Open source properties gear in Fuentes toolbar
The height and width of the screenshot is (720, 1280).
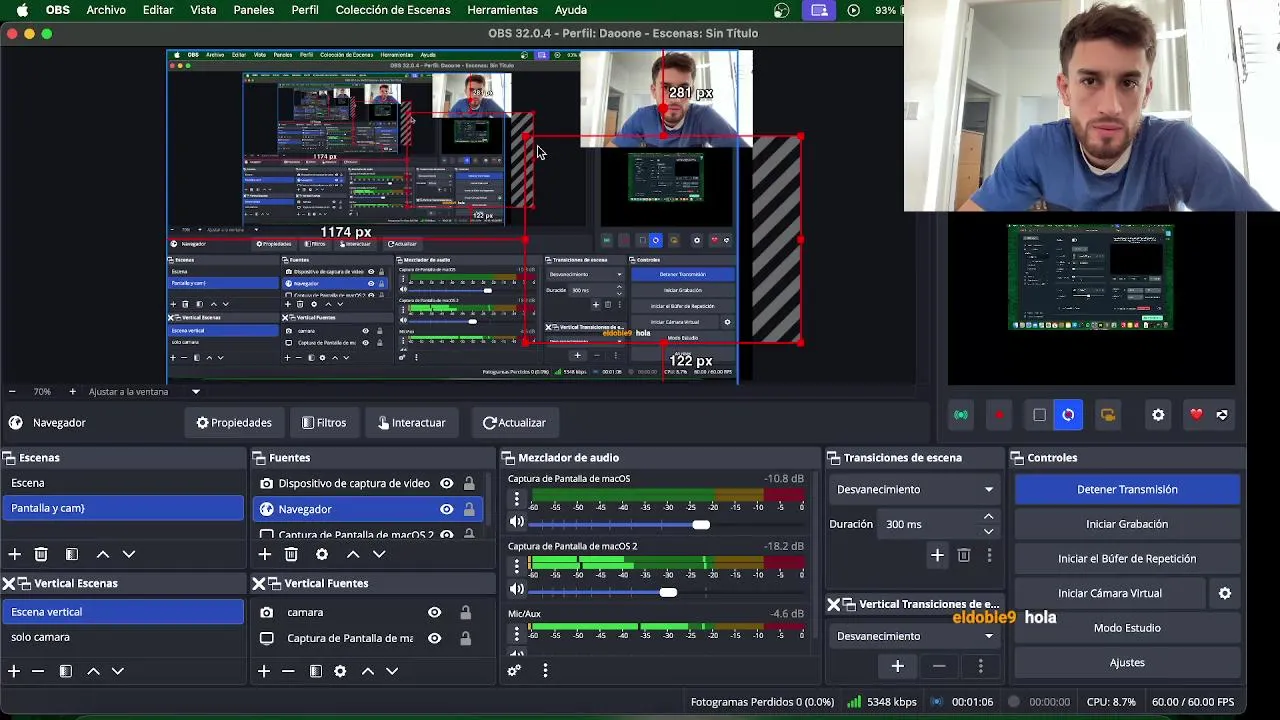(x=322, y=554)
